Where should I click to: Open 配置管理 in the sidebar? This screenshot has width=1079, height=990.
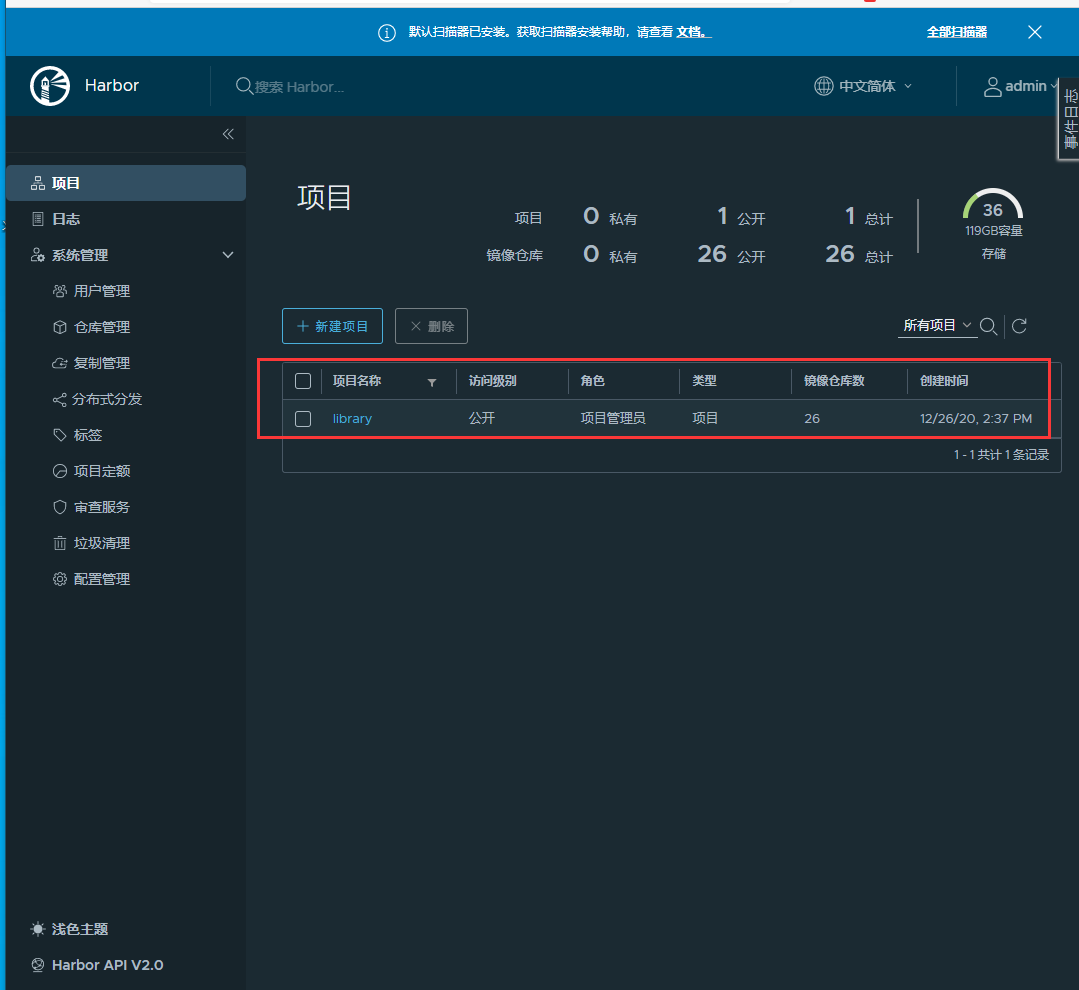point(102,579)
